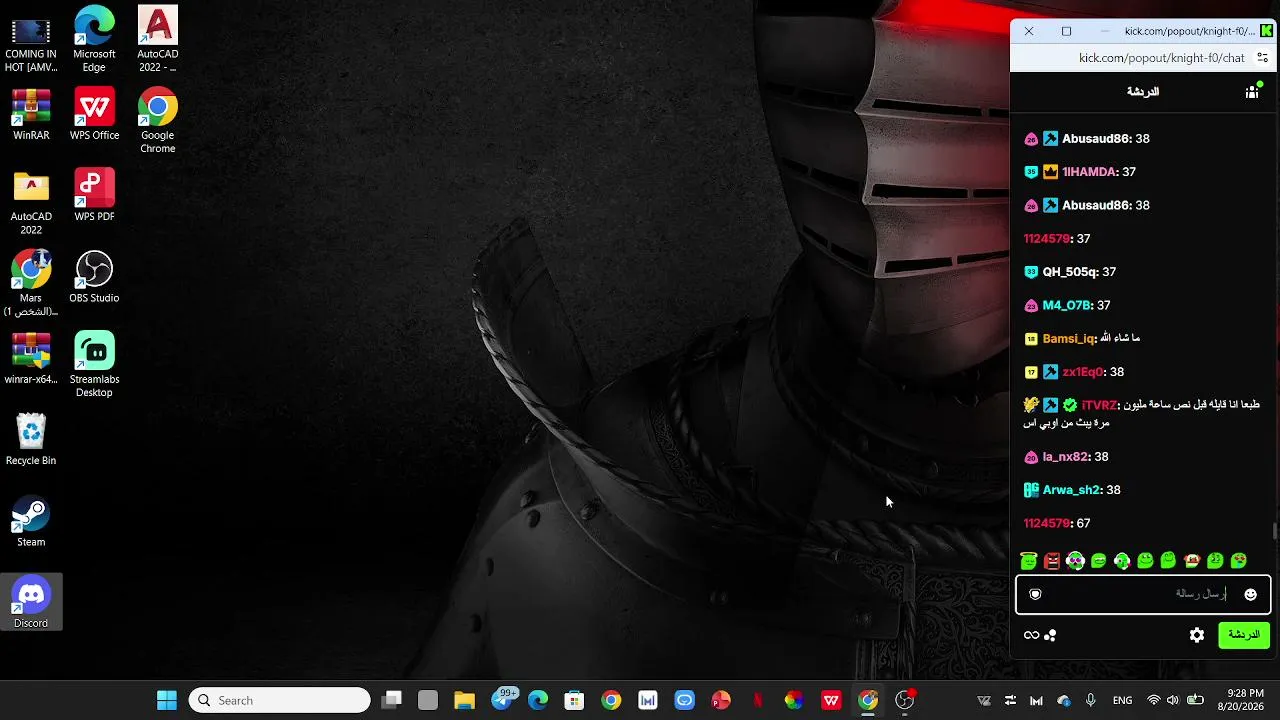
Task: Open Netflix from the taskbar
Action: (757, 700)
